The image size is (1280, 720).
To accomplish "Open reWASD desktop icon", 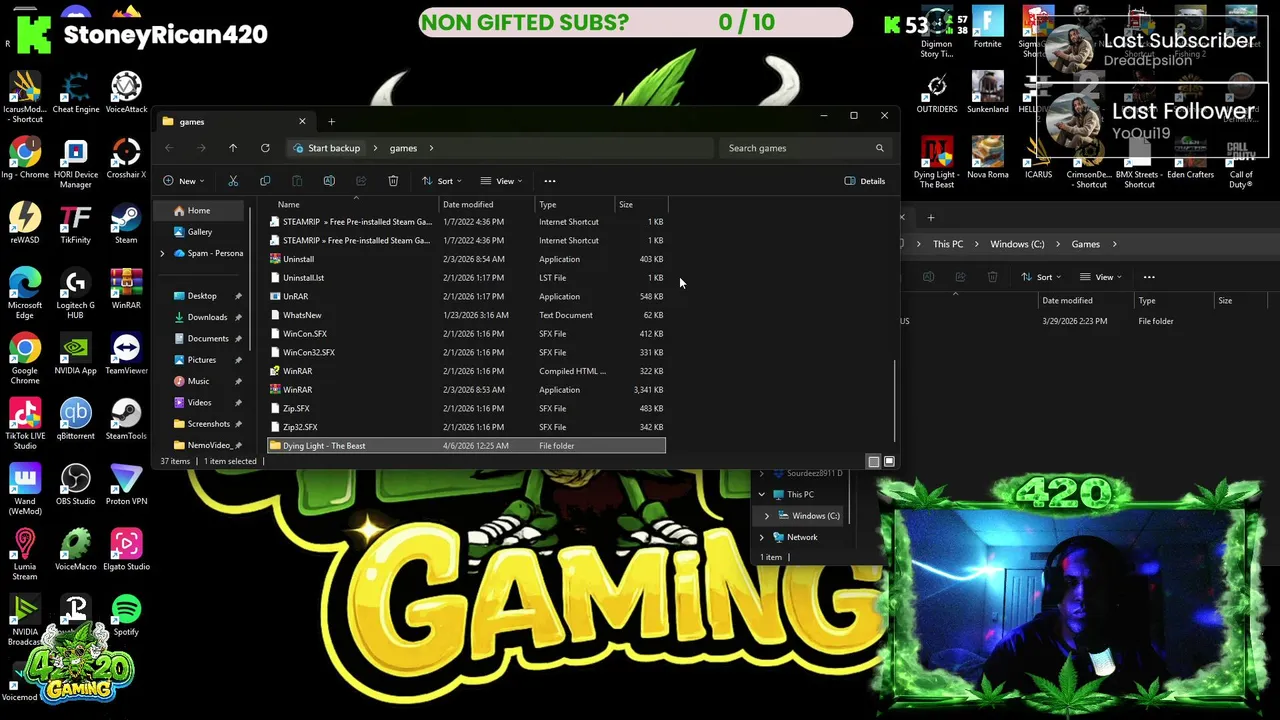I will 25,224.
